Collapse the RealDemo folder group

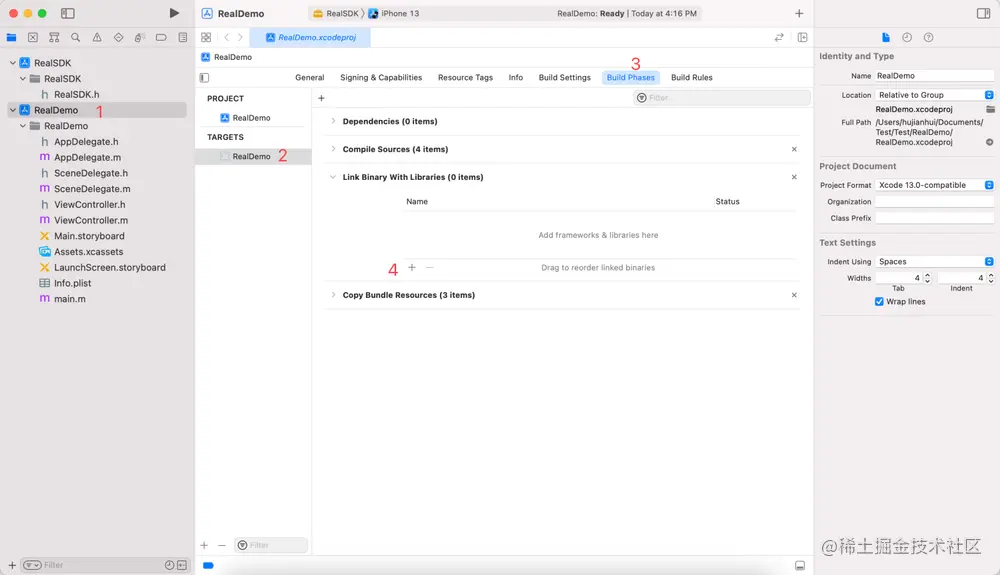(23, 126)
